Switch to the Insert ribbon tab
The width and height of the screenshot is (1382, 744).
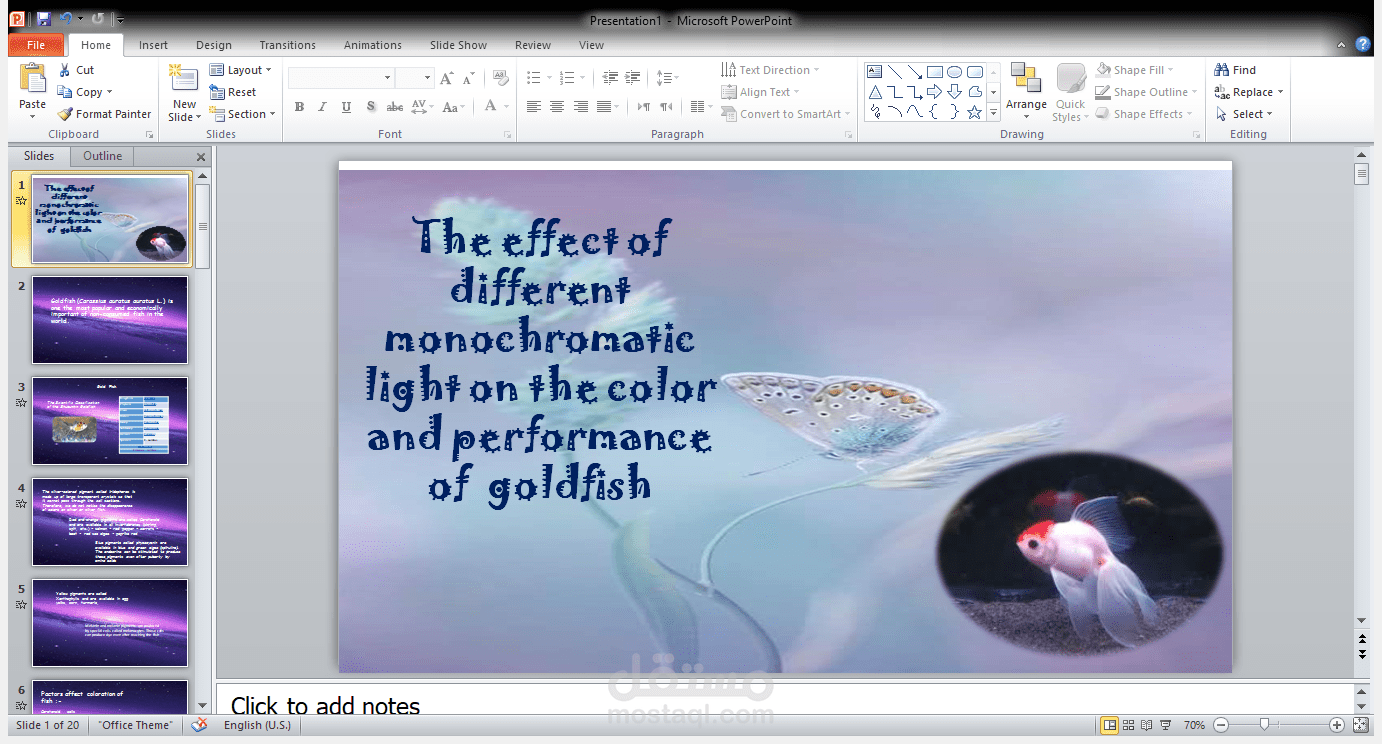click(x=153, y=44)
